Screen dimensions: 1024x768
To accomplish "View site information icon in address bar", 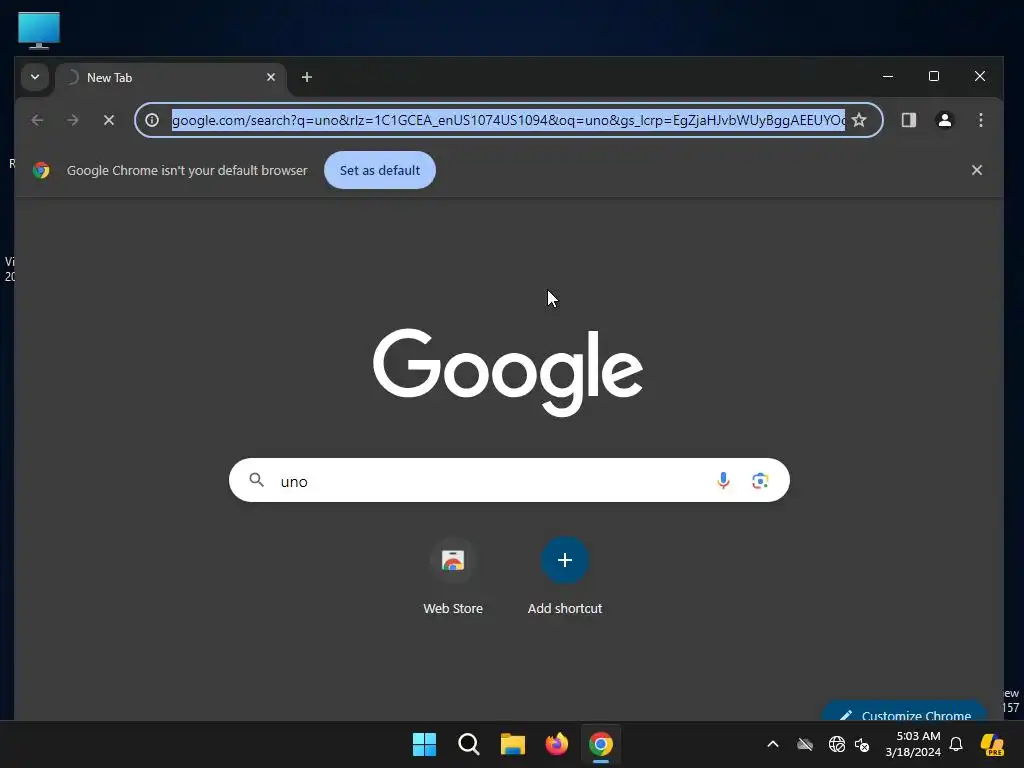I will click(x=152, y=120).
